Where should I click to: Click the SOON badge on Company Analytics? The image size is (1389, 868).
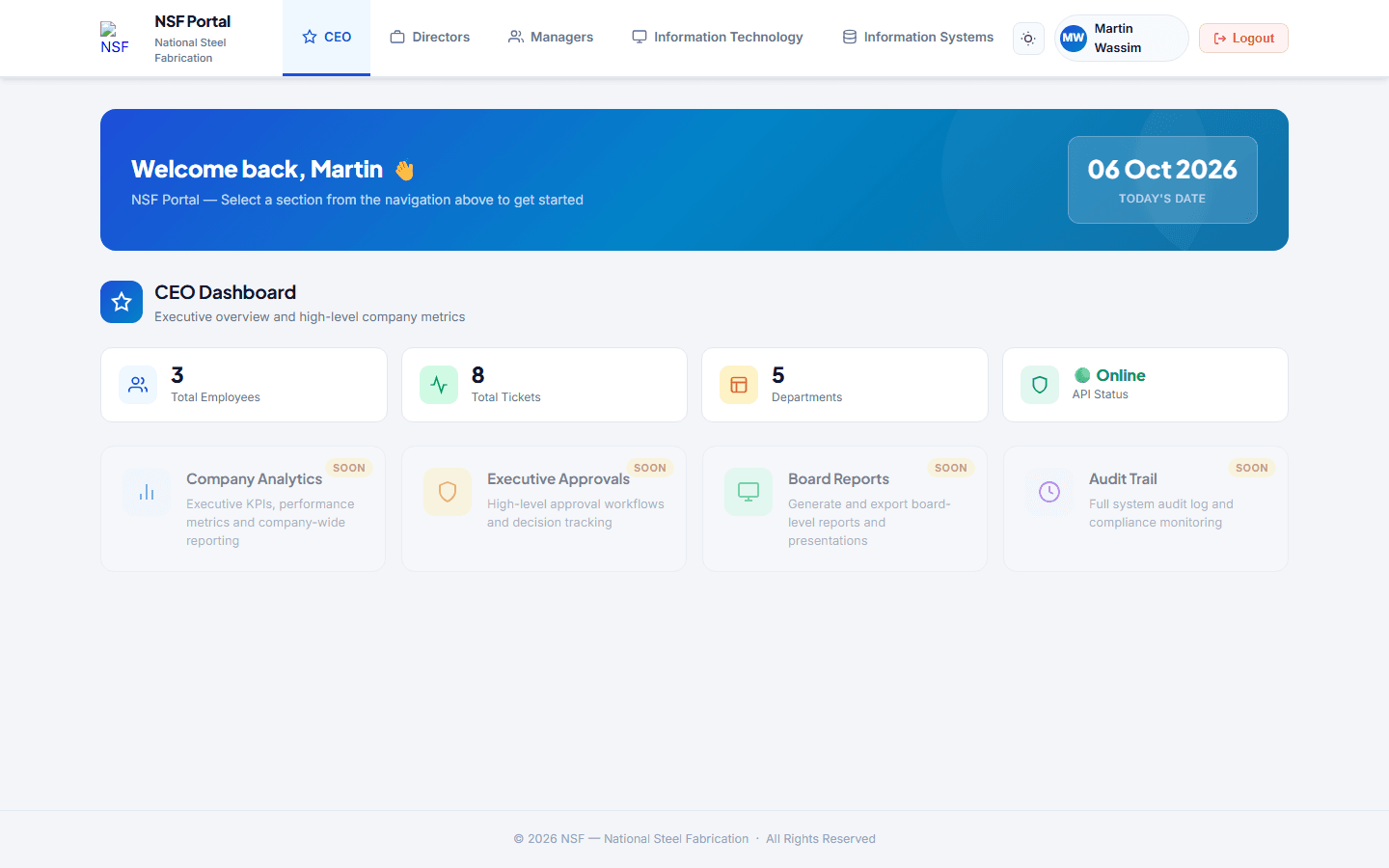pyautogui.click(x=349, y=468)
